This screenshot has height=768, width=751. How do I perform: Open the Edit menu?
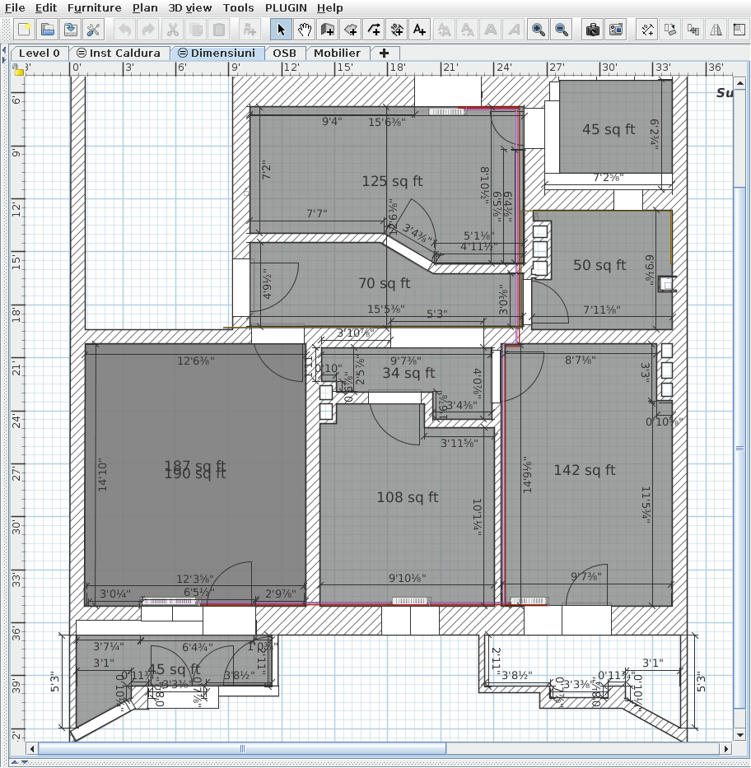[46, 8]
